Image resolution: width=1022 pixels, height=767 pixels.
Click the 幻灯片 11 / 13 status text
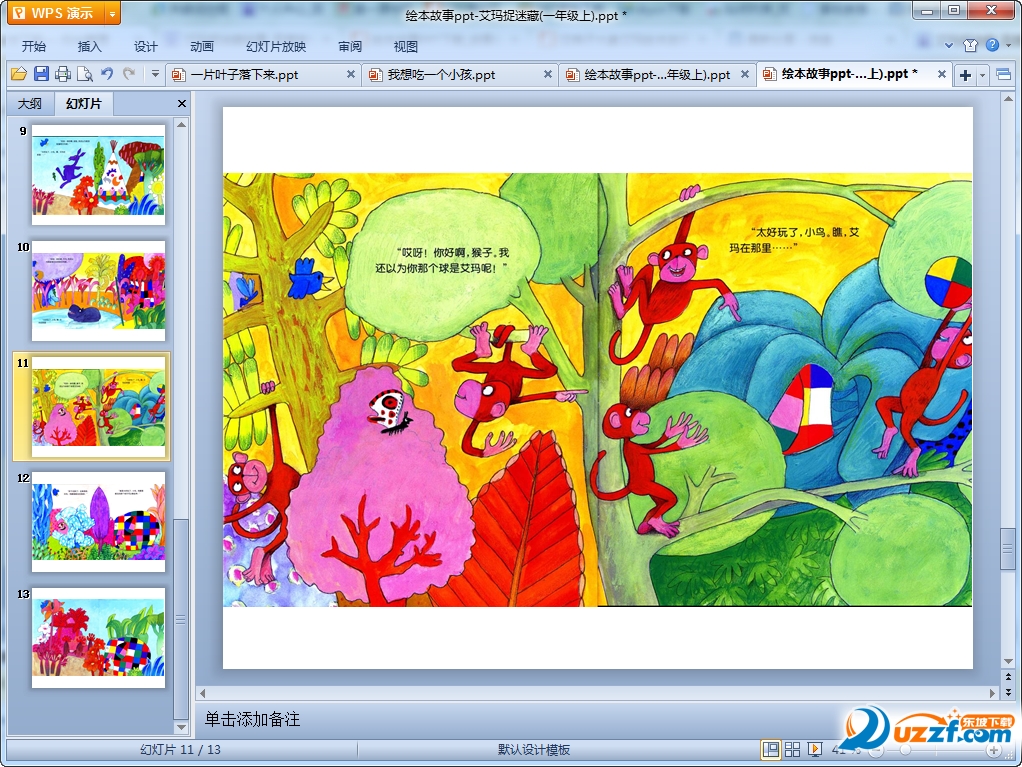point(181,750)
